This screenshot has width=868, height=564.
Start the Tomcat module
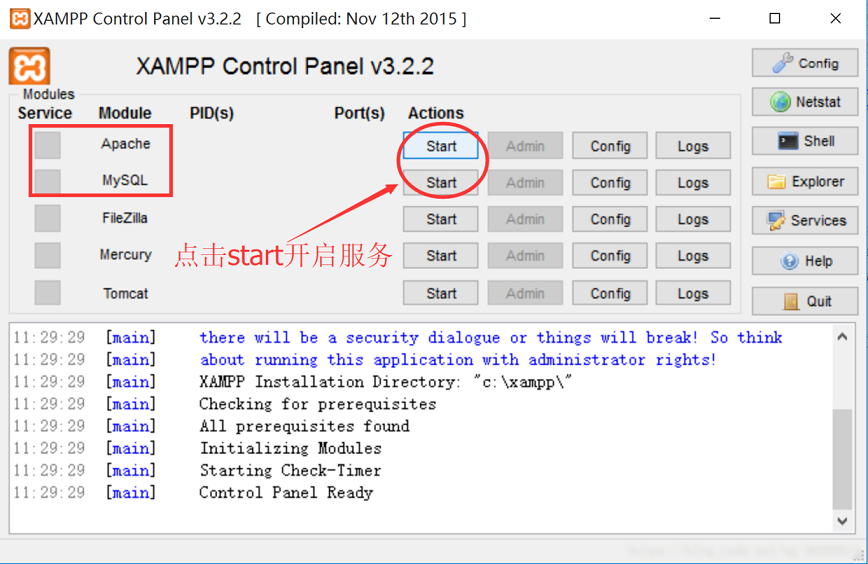441,293
